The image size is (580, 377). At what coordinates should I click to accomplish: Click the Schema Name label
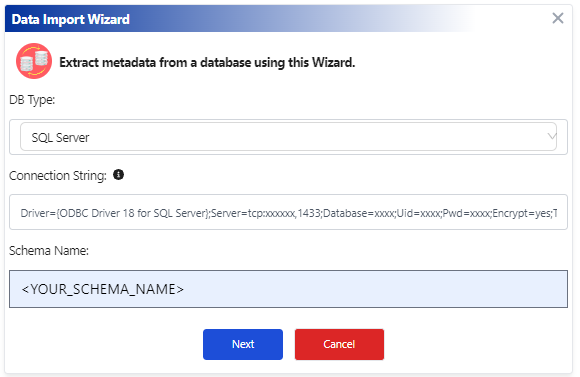(x=49, y=250)
